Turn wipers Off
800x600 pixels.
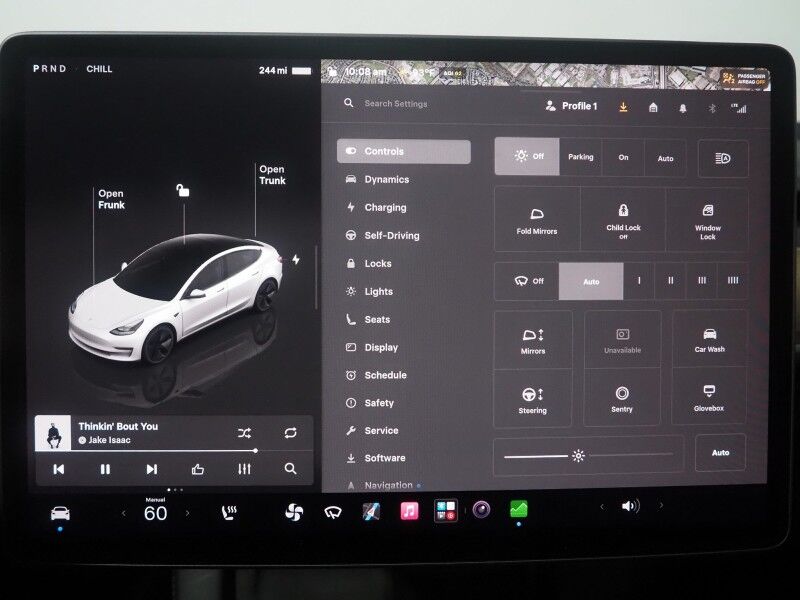[x=528, y=281]
